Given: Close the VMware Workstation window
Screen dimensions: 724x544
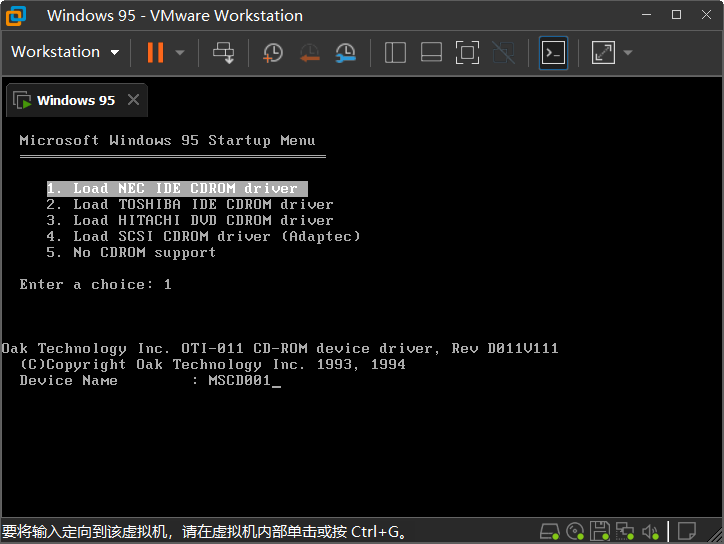Looking at the screenshot, I should [706, 15].
